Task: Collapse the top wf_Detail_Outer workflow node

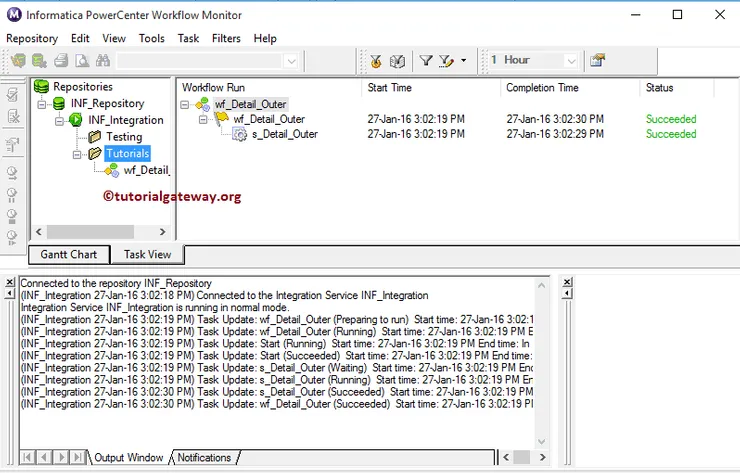Action: pyautogui.click(x=185, y=104)
